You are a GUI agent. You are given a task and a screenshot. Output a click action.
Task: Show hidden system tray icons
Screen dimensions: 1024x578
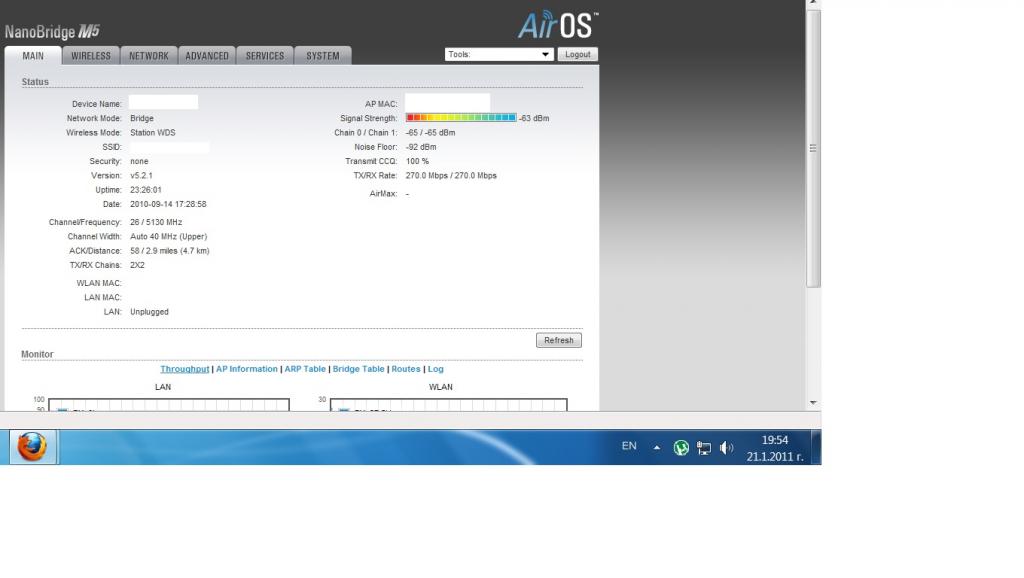click(657, 448)
